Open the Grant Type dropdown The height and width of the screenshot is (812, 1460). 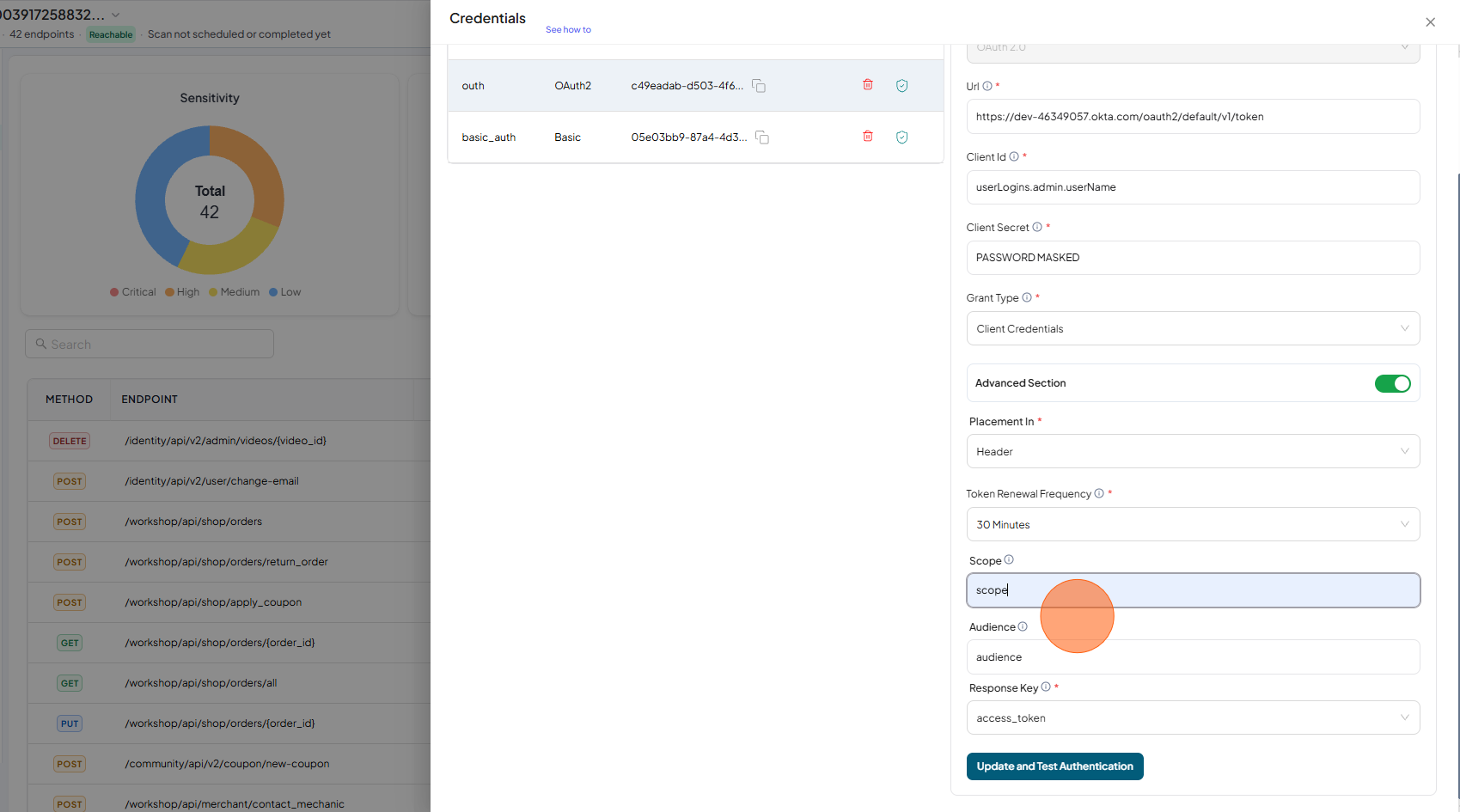pyautogui.click(x=1193, y=328)
